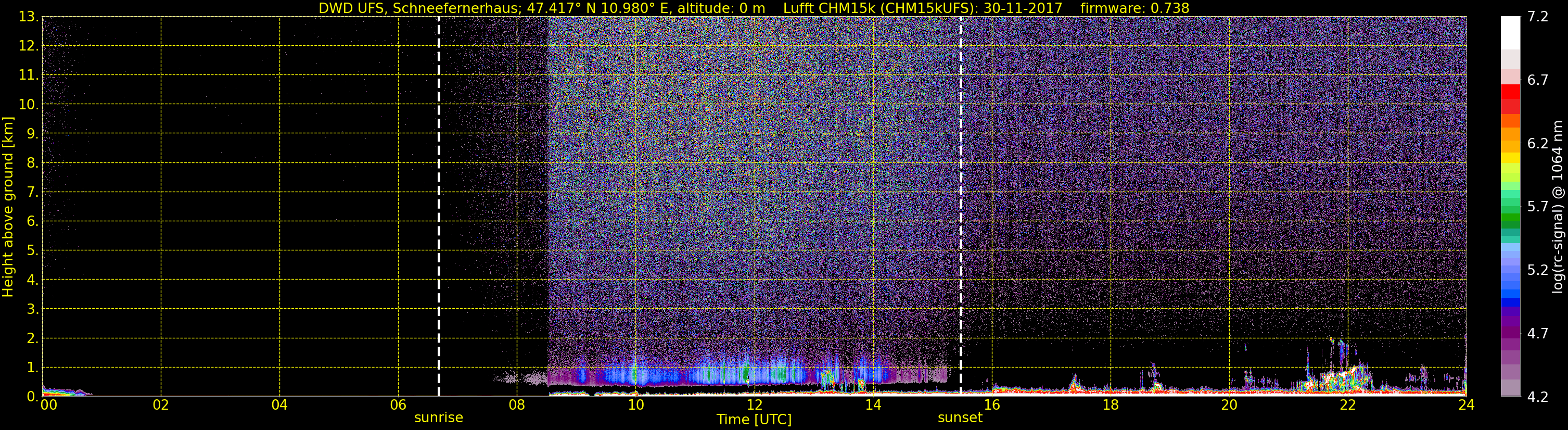
Task: Click the x-axis time tick '02'
Action: [x=161, y=405]
